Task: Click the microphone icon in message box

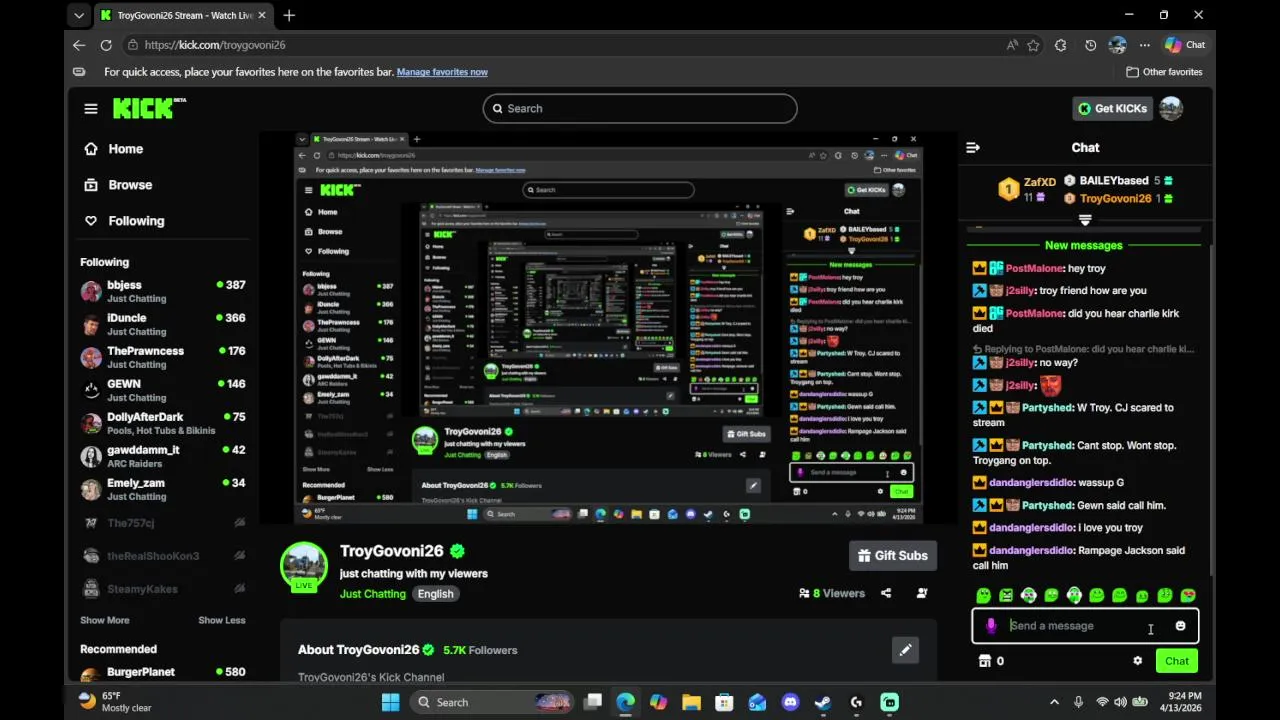Action: [991, 626]
